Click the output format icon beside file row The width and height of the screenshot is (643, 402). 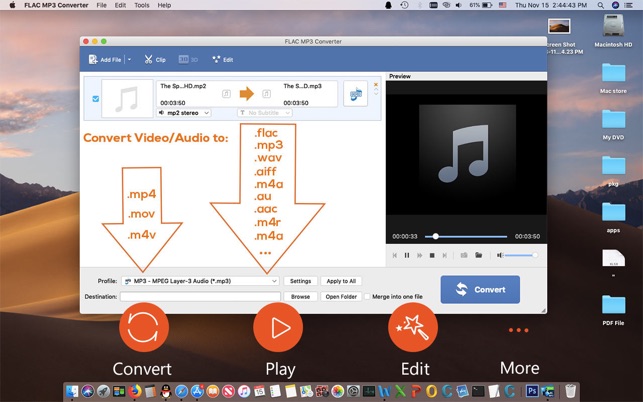355,94
